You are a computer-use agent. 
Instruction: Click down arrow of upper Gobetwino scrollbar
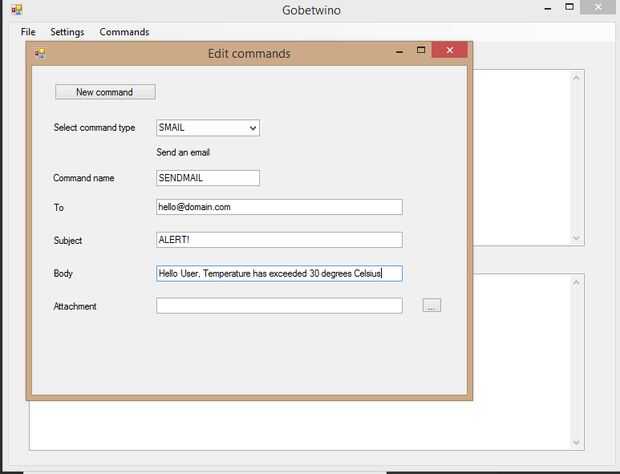click(x=576, y=238)
